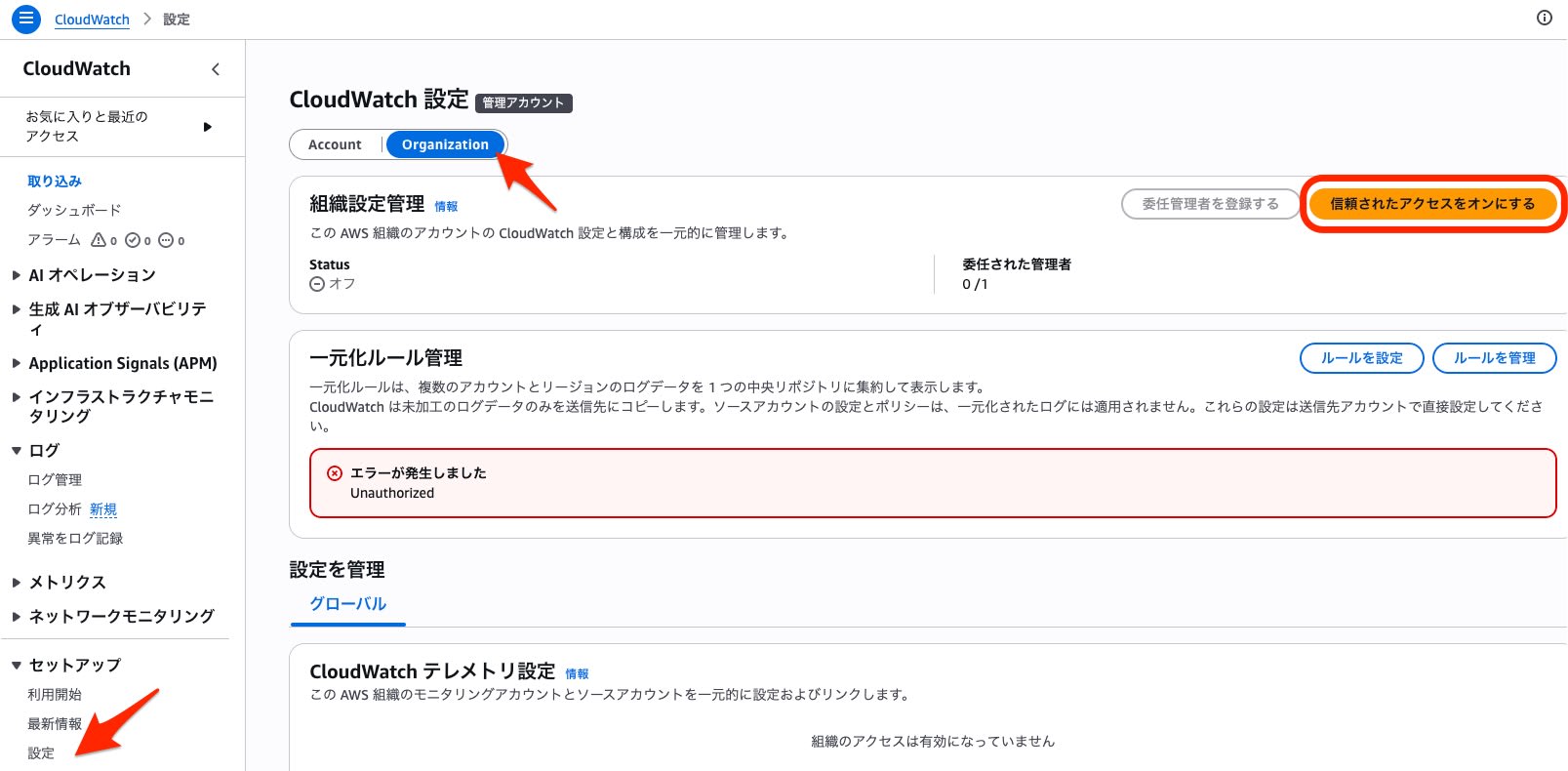Click the 設定を管理 heading
This screenshot has width=1568, height=771.
pos(337,570)
